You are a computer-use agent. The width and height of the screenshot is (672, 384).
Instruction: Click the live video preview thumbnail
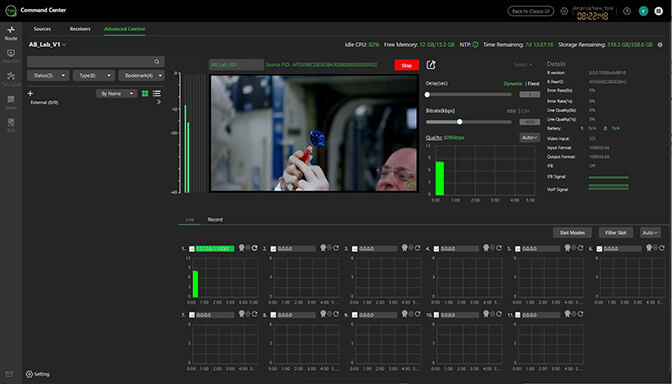pyautogui.click(x=313, y=133)
